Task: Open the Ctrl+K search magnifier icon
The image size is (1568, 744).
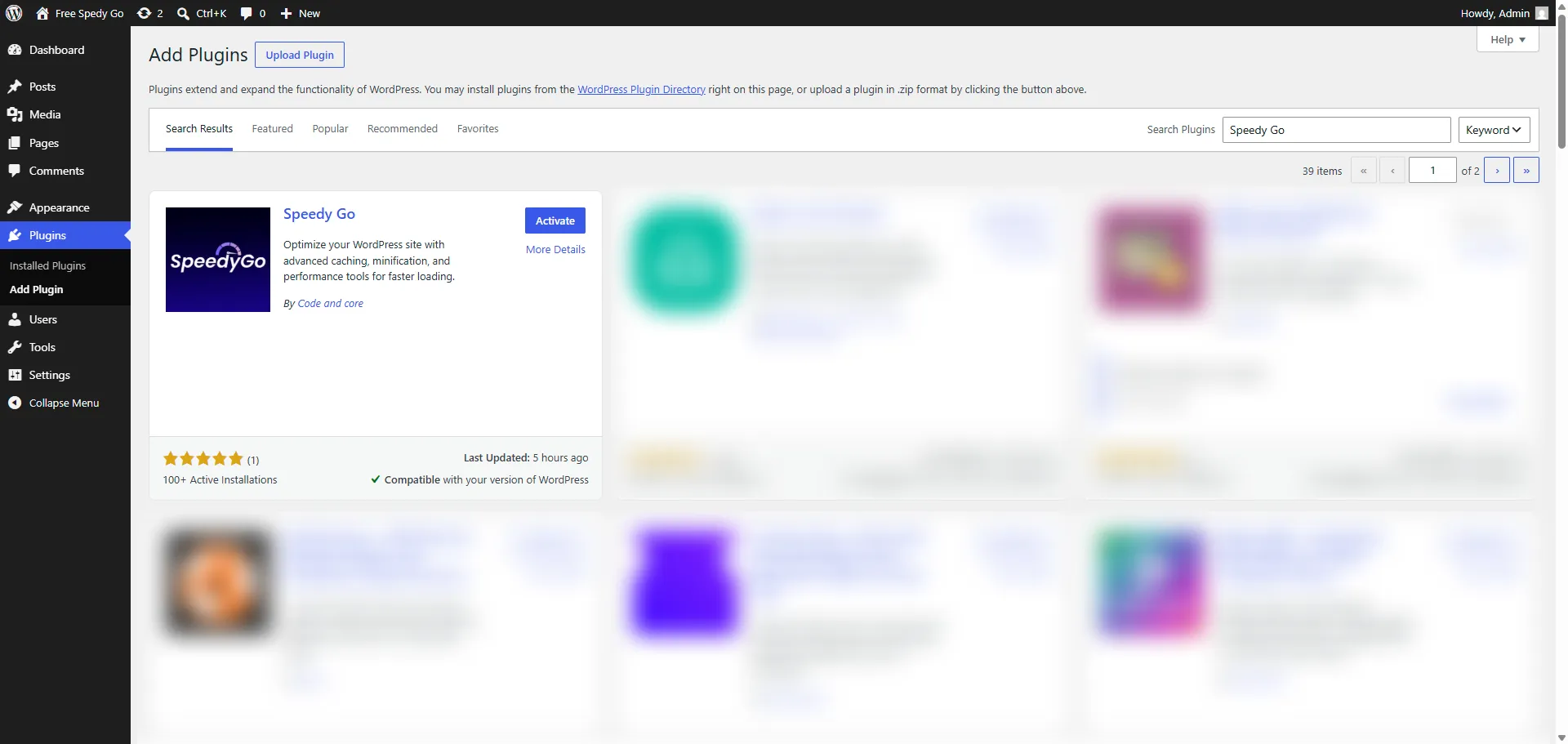Action: pos(183,13)
